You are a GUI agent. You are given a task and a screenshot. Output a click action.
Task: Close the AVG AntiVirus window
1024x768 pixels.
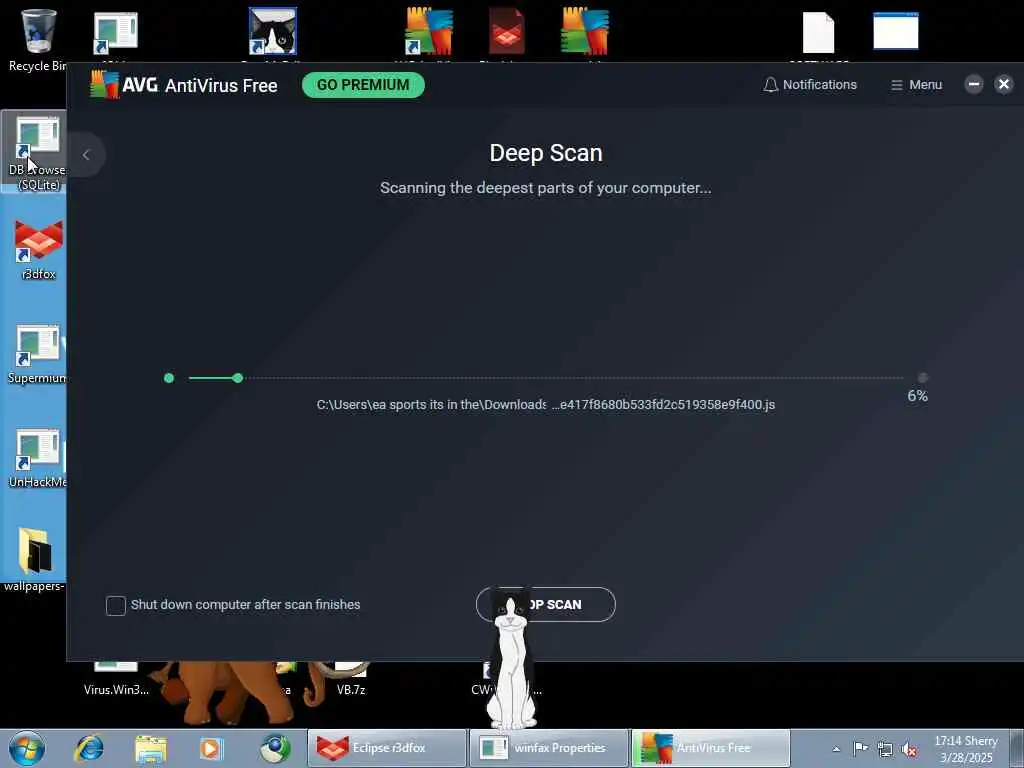(1004, 84)
